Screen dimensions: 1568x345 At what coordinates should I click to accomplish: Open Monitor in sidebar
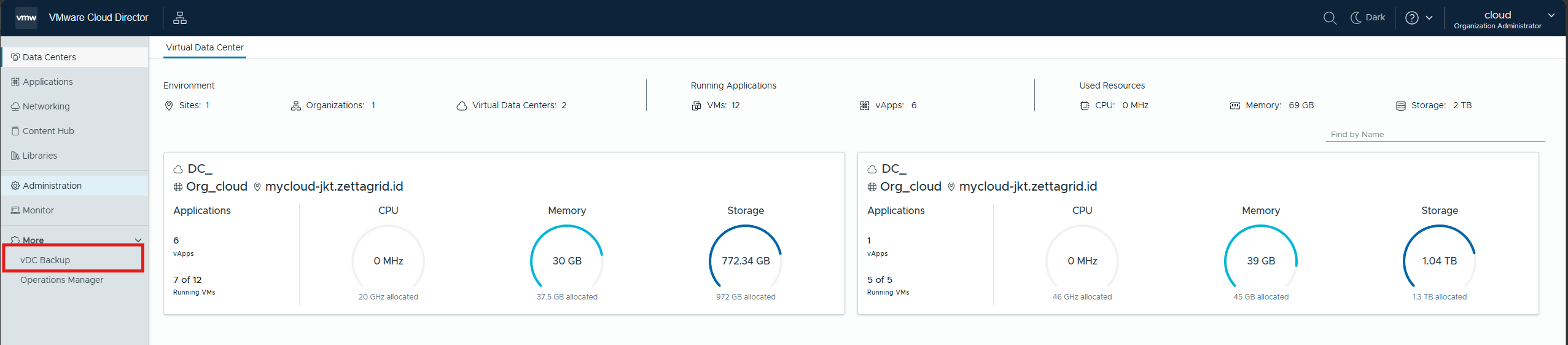click(74, 210)
